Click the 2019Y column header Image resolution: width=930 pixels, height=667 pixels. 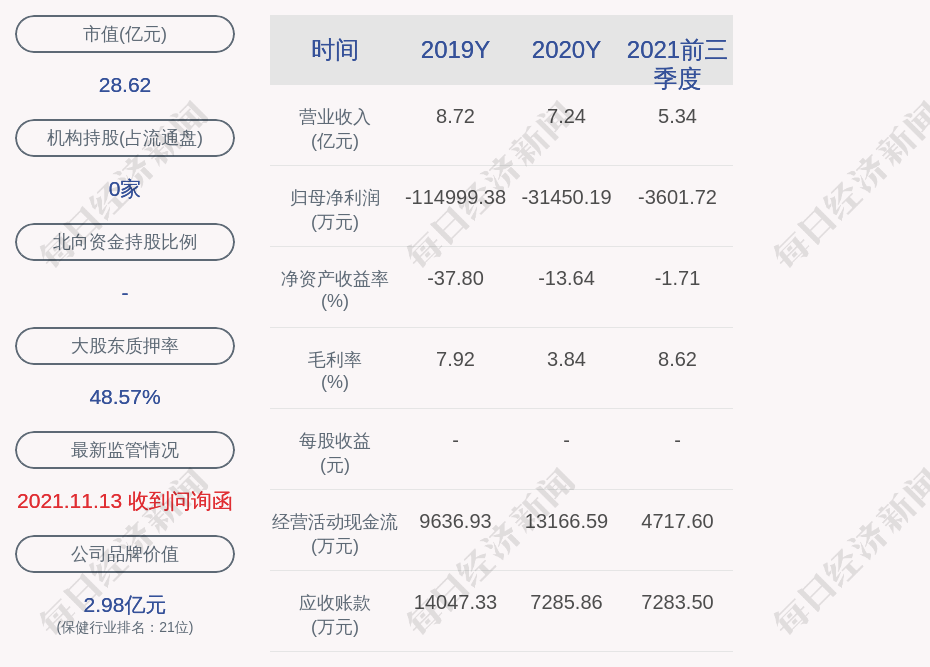click(x=456, y=50)
